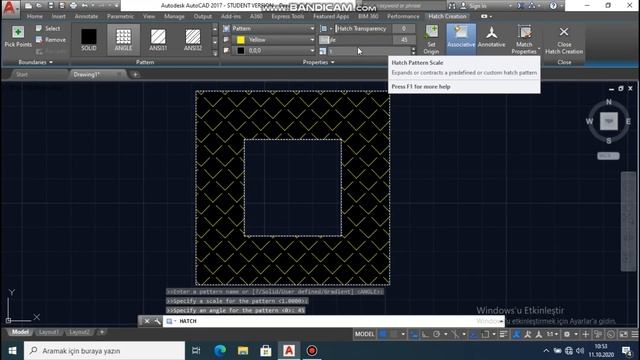The width and height of the screenshot is (640, 360).
Task: Open Windows Start menu
Action: click(x=12, y=351)
